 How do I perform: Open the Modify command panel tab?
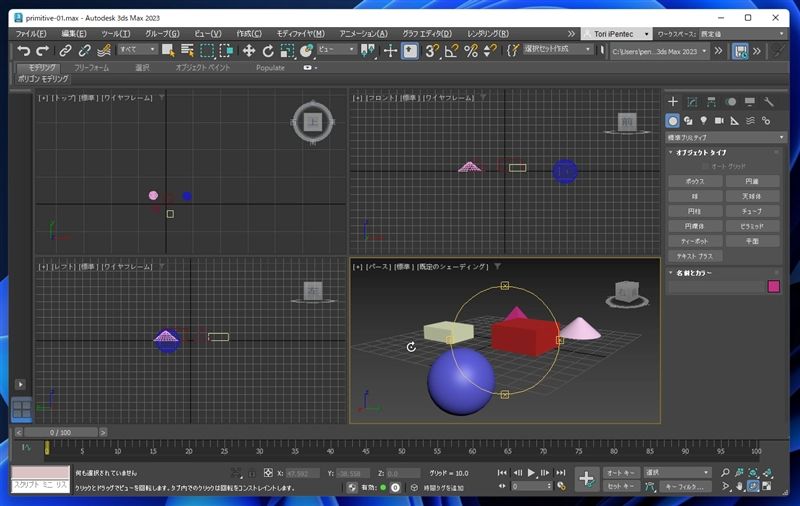692,102
